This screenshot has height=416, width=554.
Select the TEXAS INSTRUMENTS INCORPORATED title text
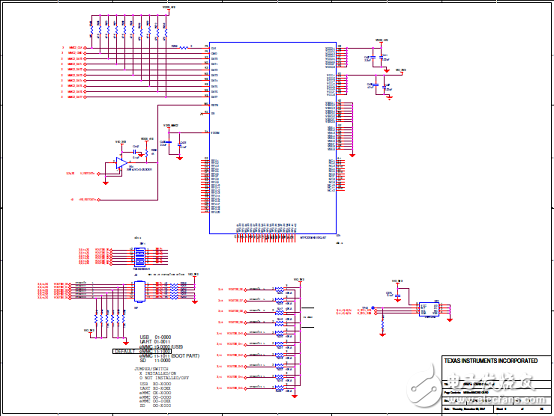coord(491,361)
